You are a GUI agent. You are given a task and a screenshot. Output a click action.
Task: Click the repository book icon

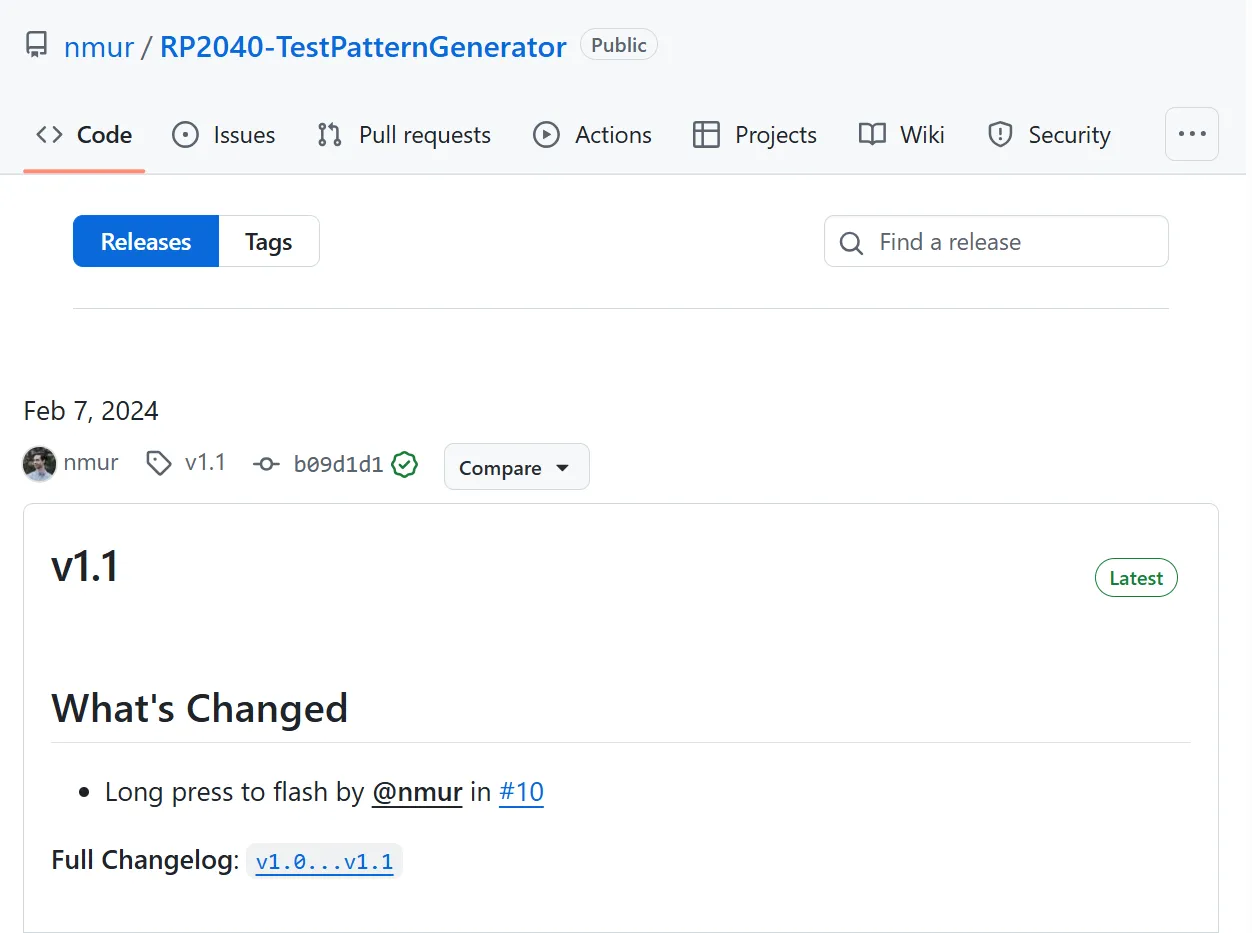point(37,46)
